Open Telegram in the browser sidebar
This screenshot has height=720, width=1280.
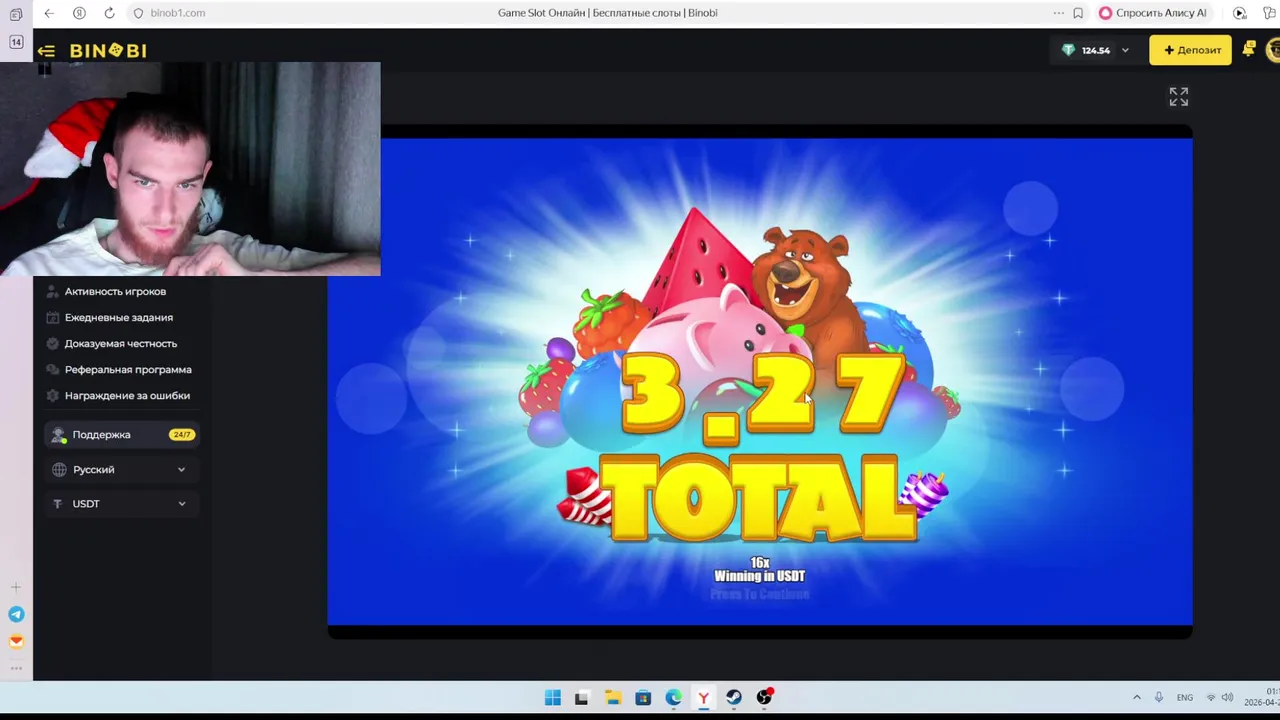[16, 614]
